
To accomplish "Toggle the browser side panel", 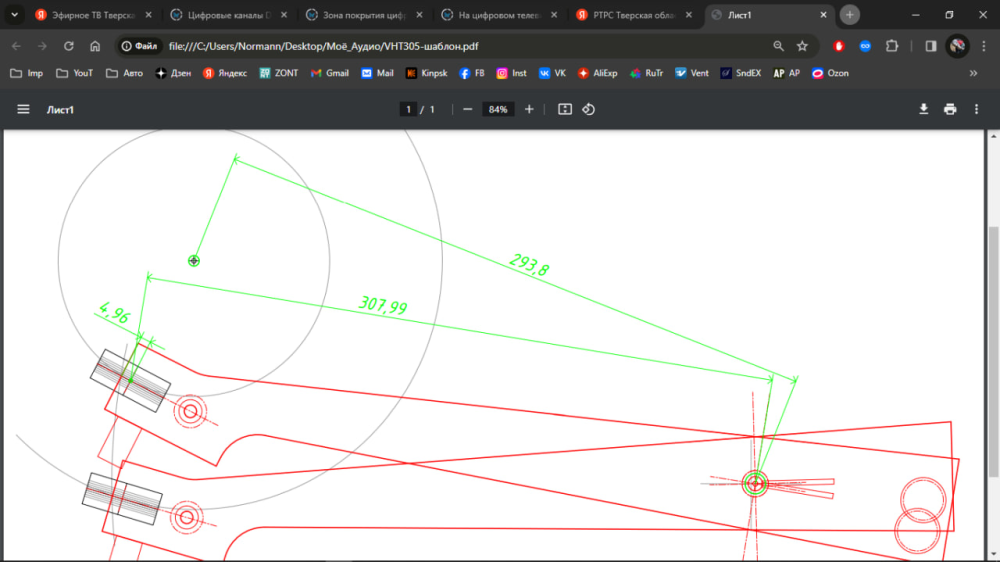I will (x=931, y=46).
